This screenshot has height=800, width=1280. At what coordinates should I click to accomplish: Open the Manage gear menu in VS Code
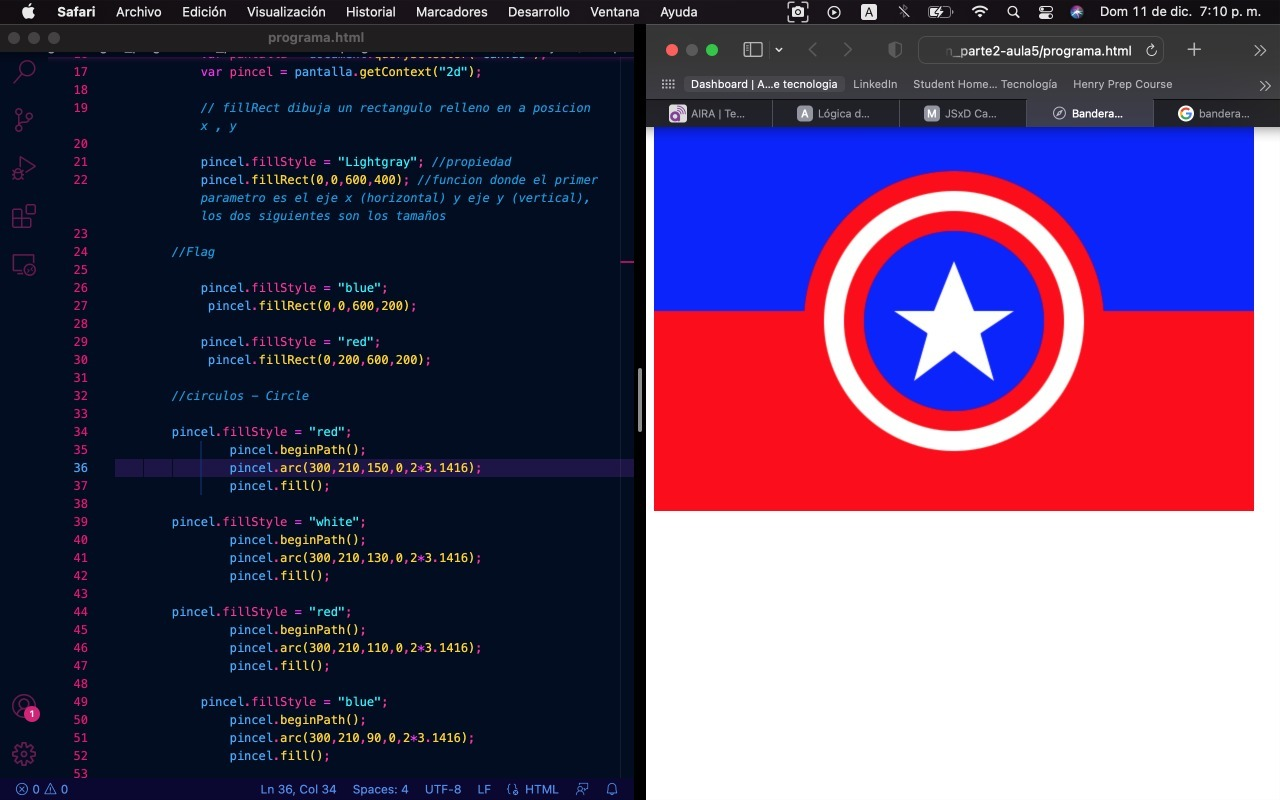pyautogui.click(x=24, y=754)
